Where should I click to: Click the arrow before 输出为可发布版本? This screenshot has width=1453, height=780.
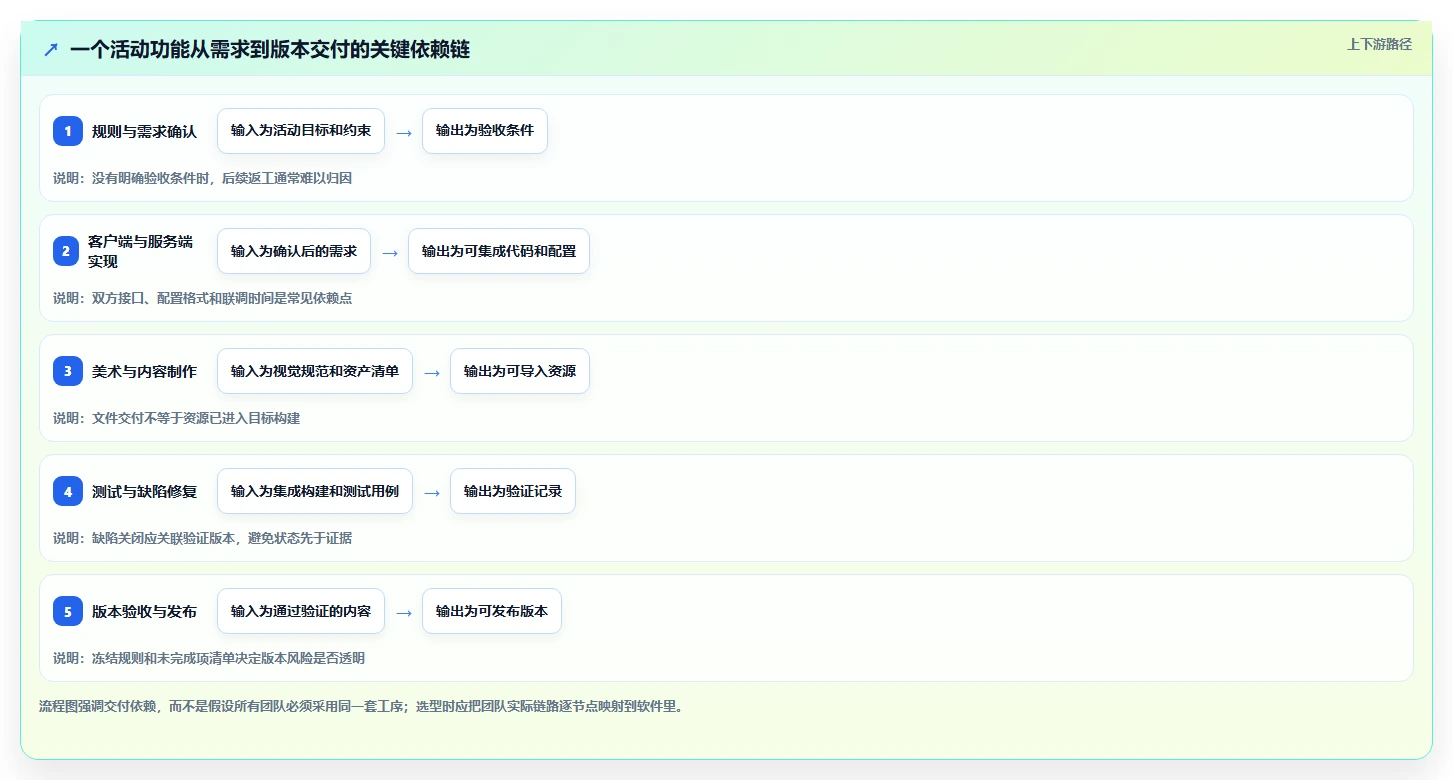[404, 612]
